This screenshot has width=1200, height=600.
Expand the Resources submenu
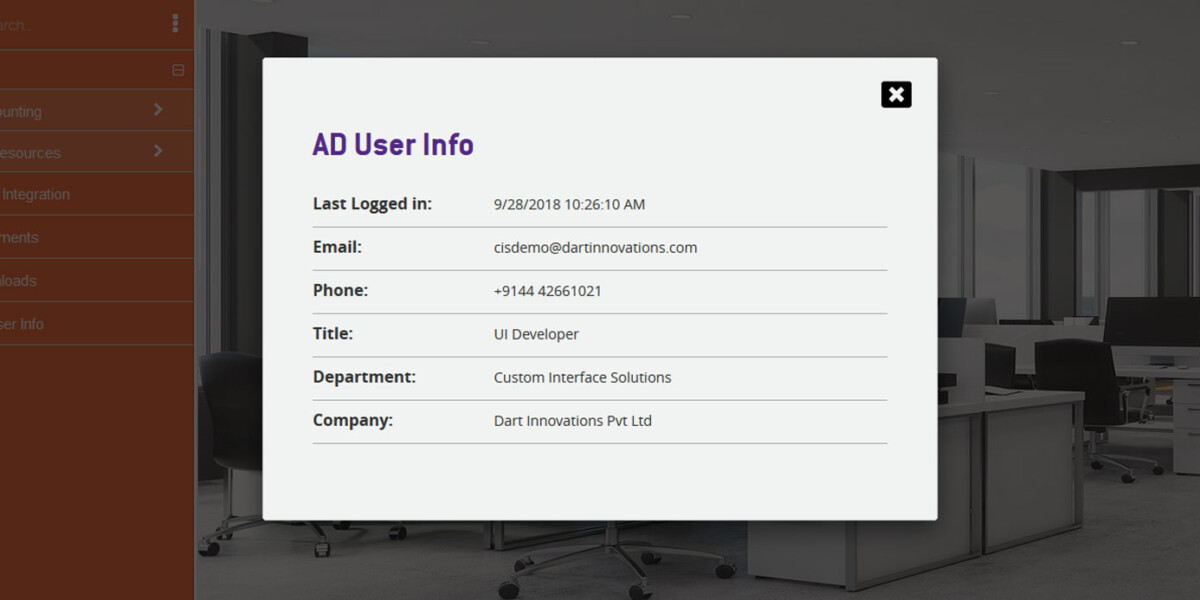80,151
